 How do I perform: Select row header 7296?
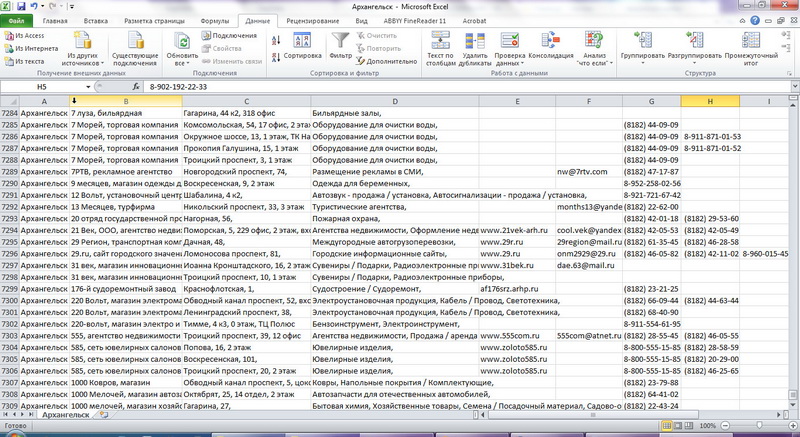10,253
